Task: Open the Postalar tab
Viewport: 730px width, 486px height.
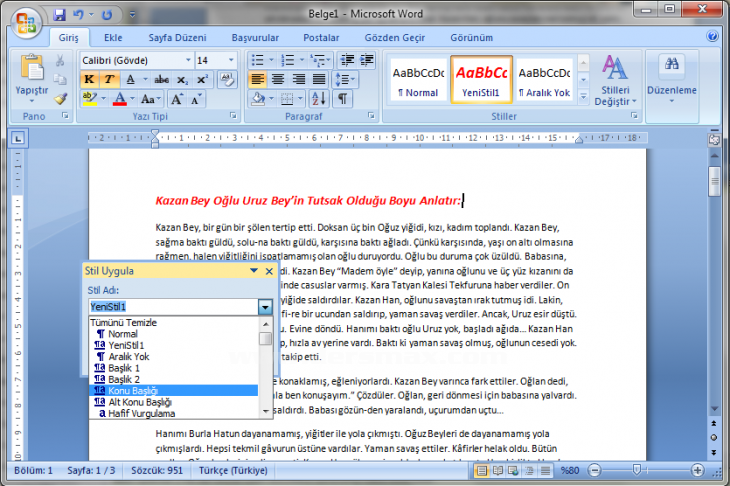Action: (x=321, y=38)
